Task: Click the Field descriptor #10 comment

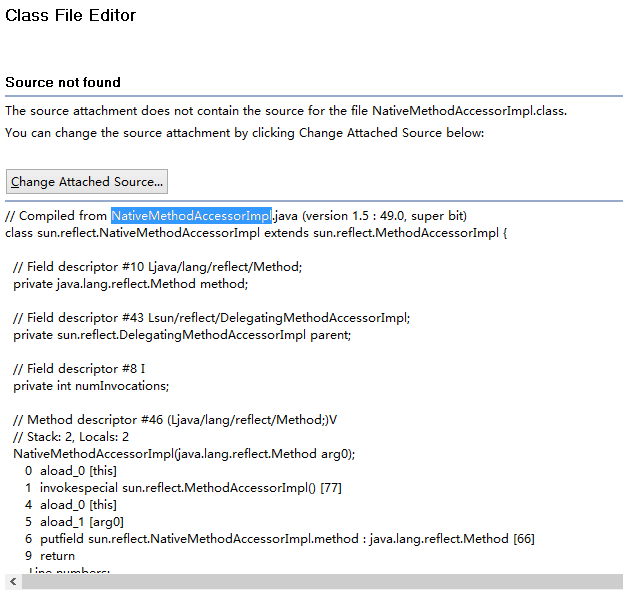Action: (x=157, y=267)
